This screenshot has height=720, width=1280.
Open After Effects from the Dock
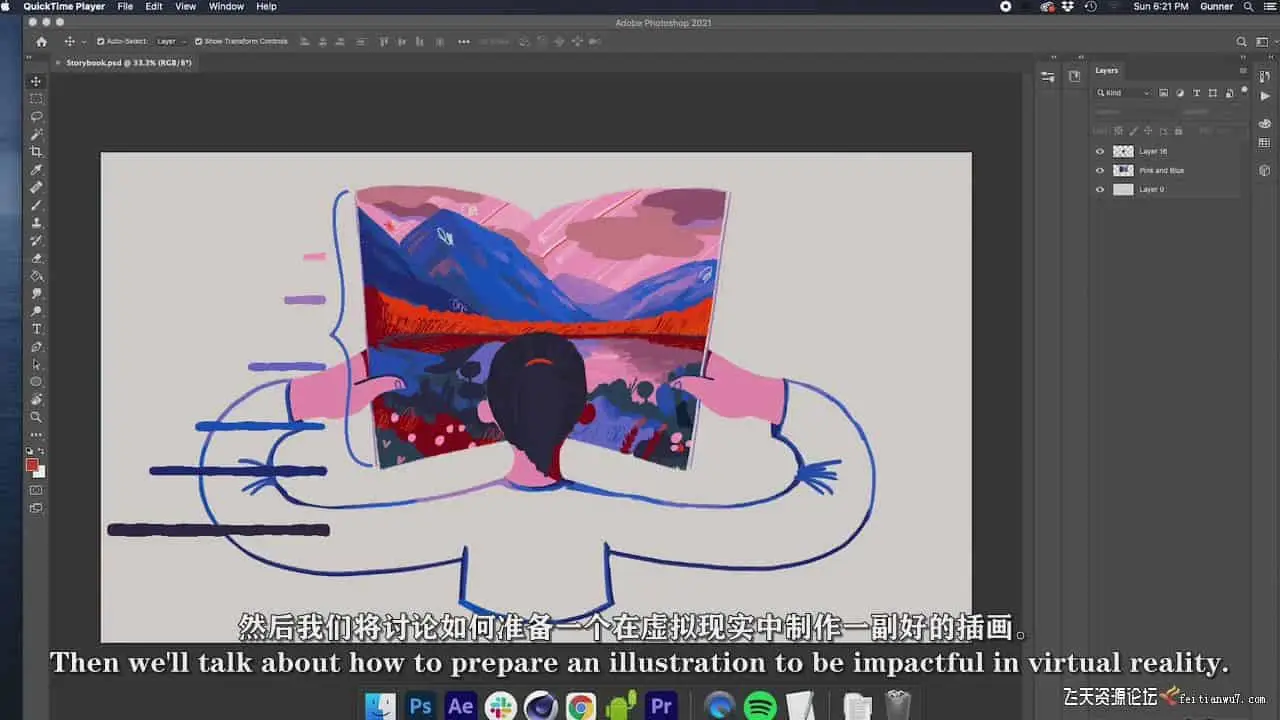point(461,706)
